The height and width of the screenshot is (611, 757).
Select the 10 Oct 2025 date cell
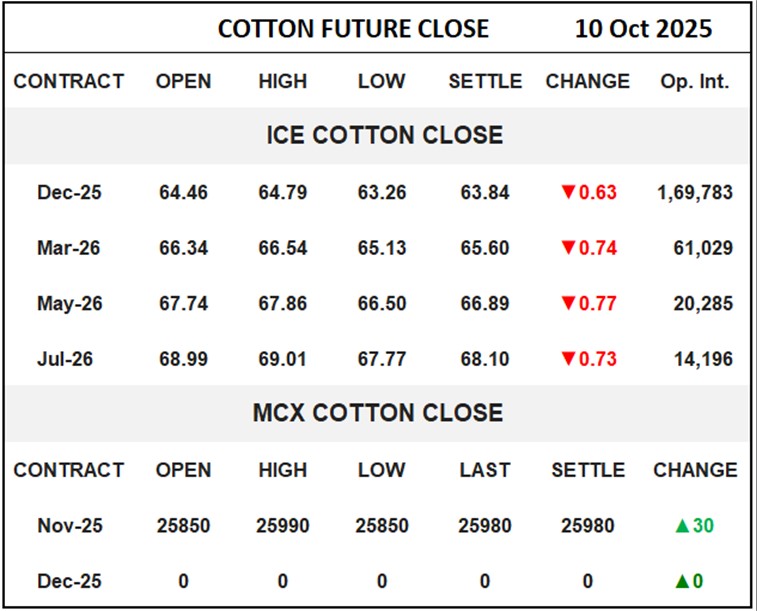click(x=643, y=29)
